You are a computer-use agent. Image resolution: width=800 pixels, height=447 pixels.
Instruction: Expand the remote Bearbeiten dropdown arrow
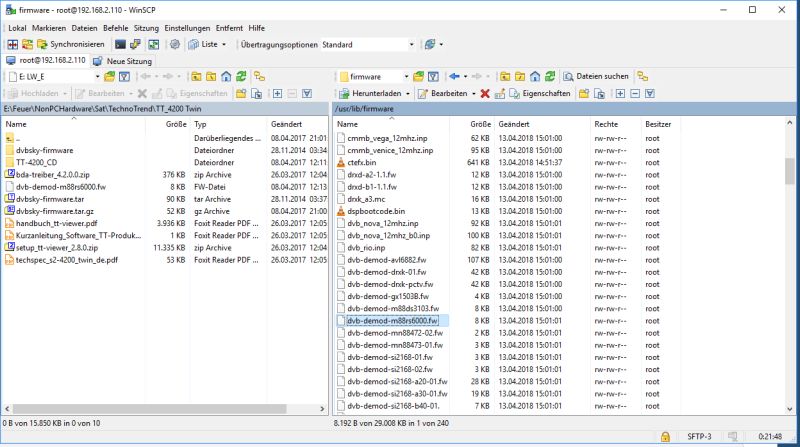(x=474, y=94)
